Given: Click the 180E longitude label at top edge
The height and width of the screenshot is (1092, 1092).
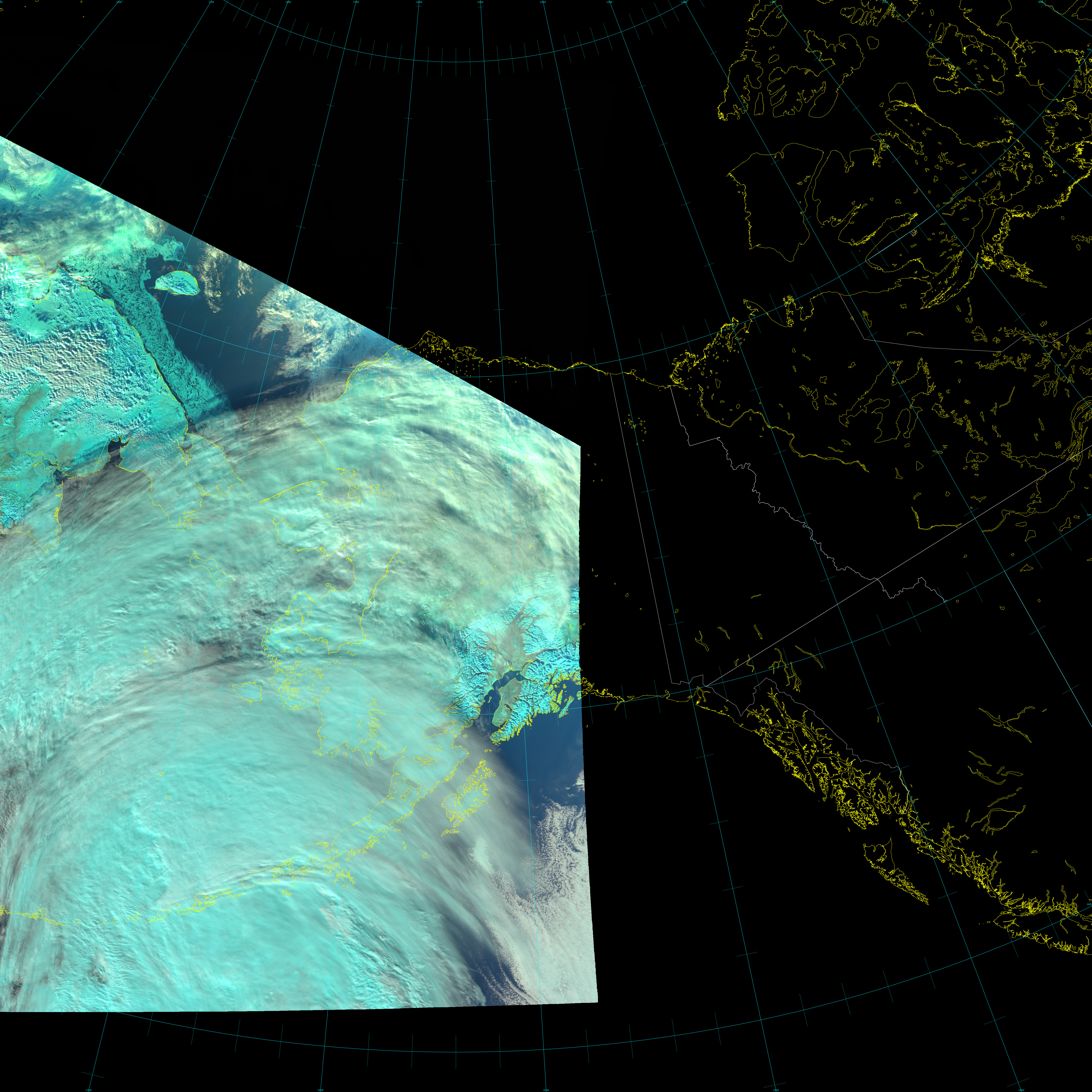Looking at the screenshot, I should click(x=288, y=2).
